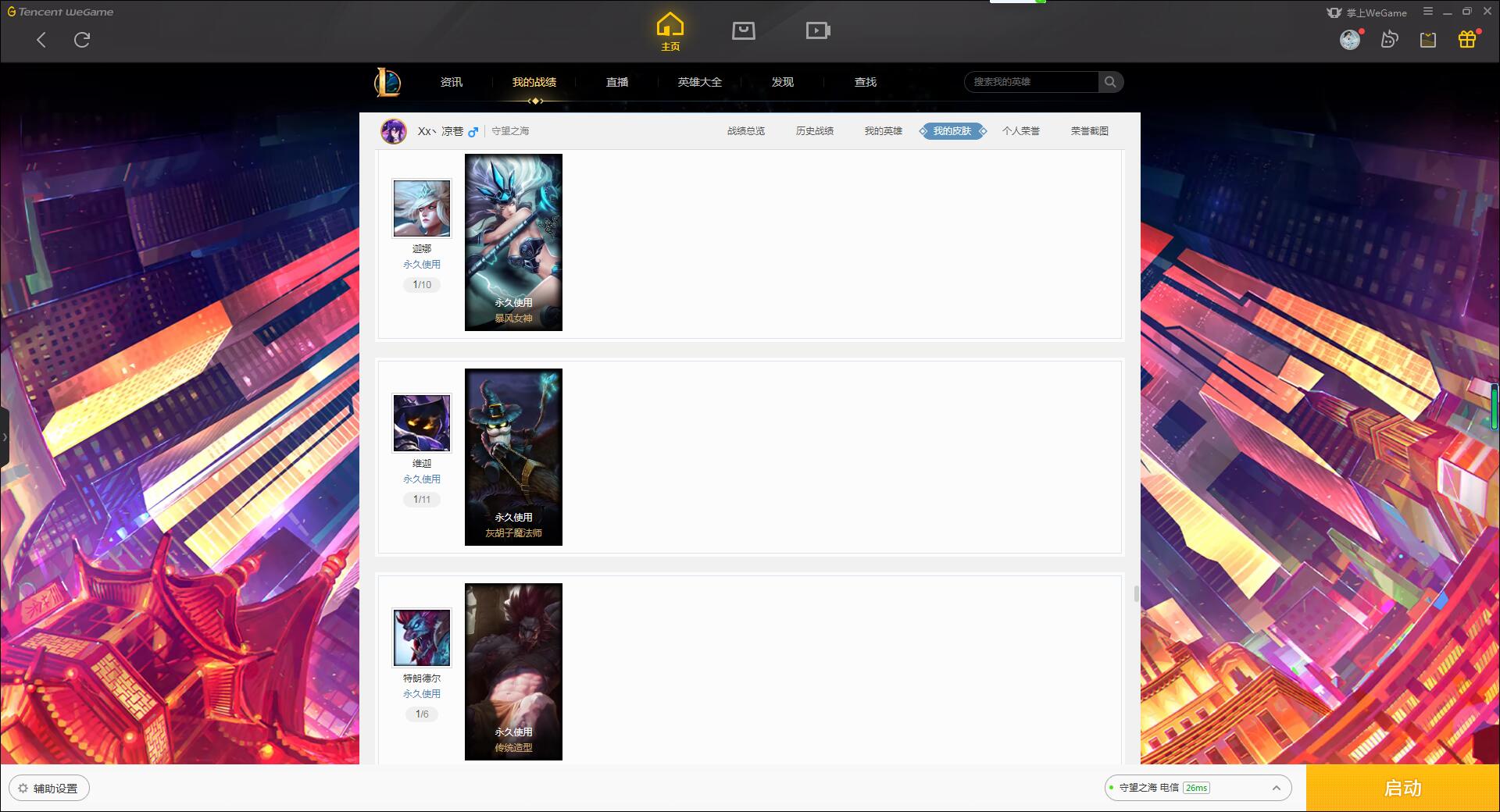The image size is (1500, 812).
Task: Click the 1/11 skin count badge
Action: tap(422, 500)
